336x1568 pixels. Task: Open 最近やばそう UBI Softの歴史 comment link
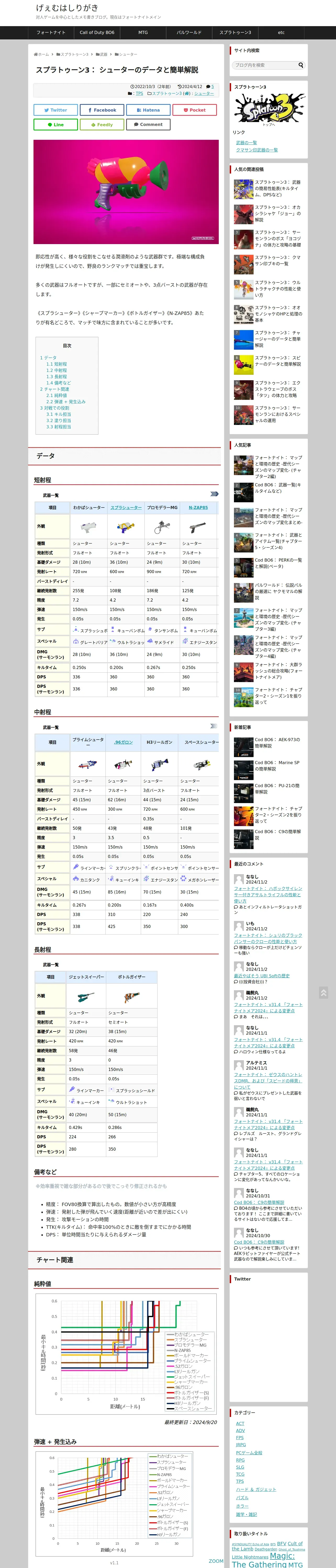pyautogui.click(x=262, y=976)
